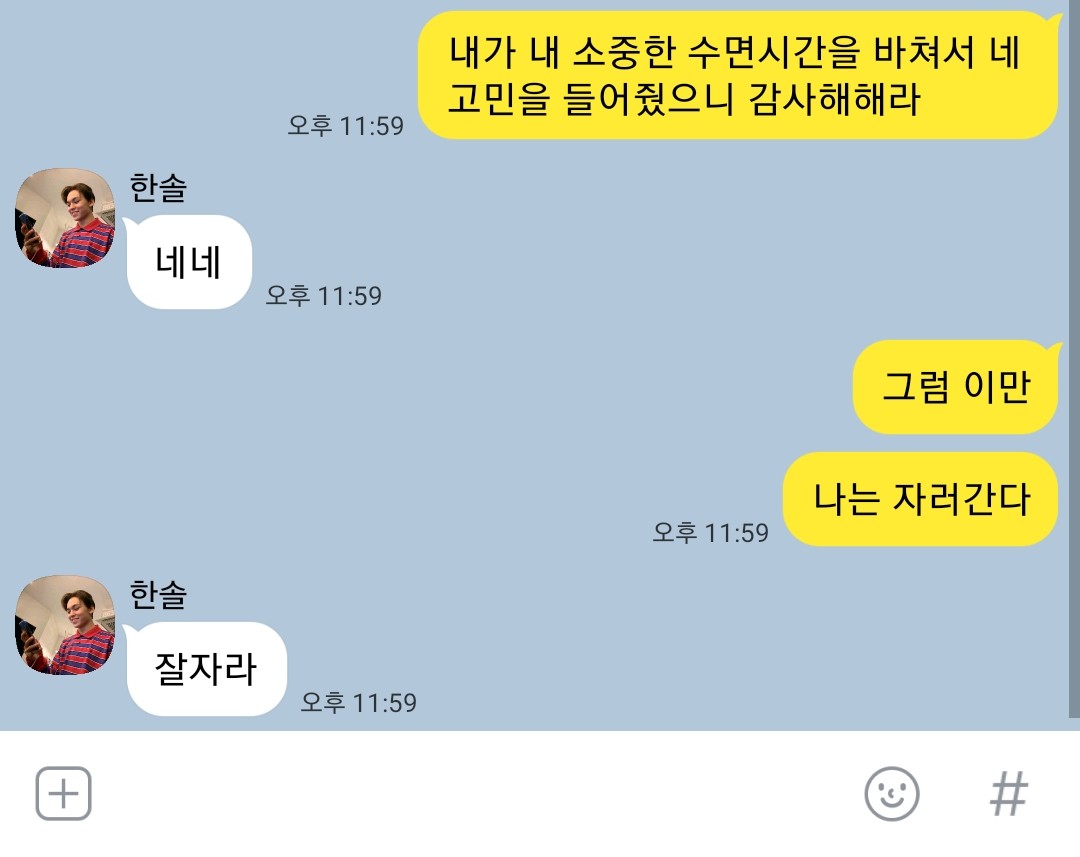Click the 한솔 name above 네네
This screenshot has width=1080, height=857.
pos(158,187)
